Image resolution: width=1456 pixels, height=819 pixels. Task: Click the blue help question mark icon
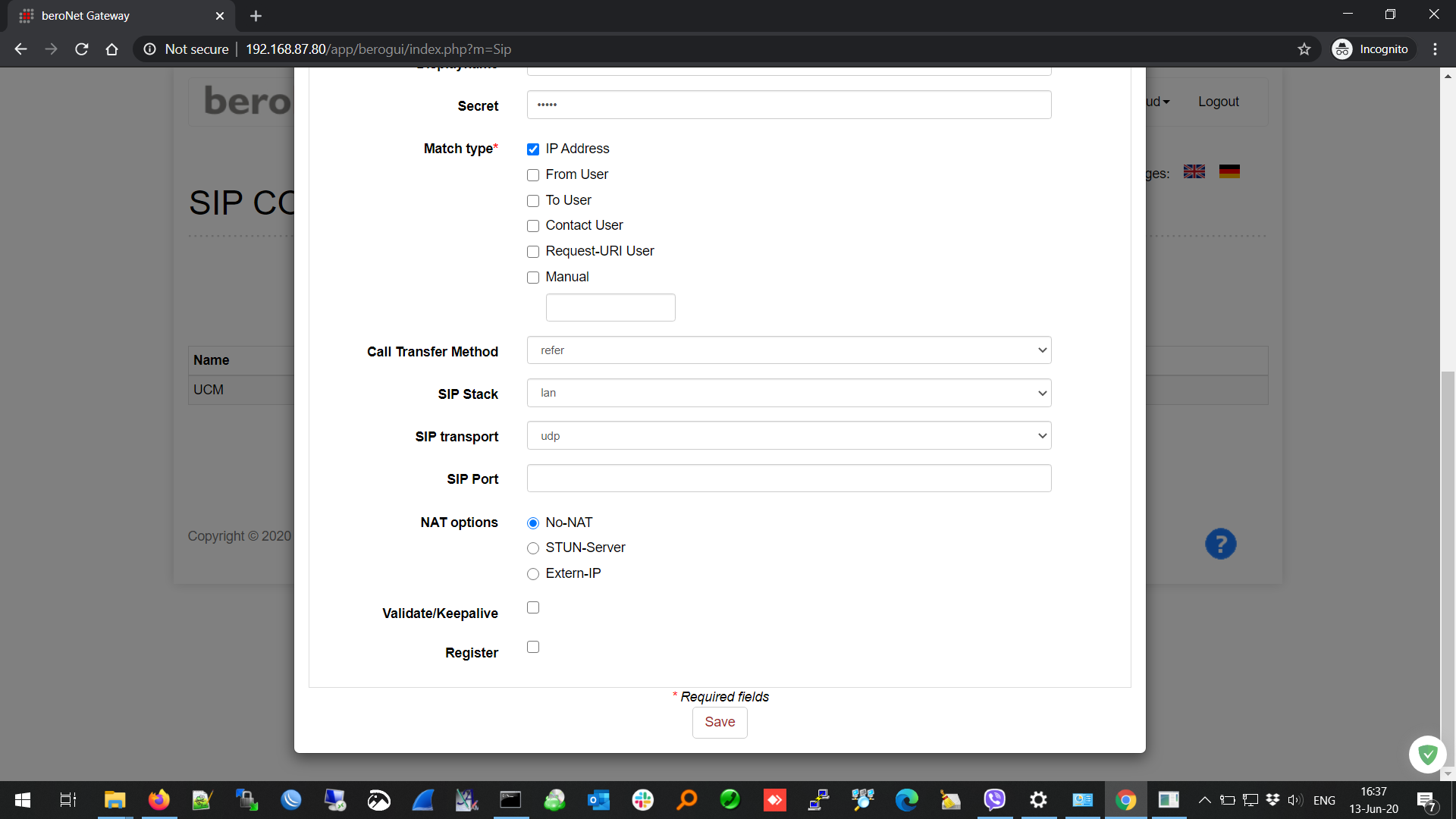tap(1220, 544)
